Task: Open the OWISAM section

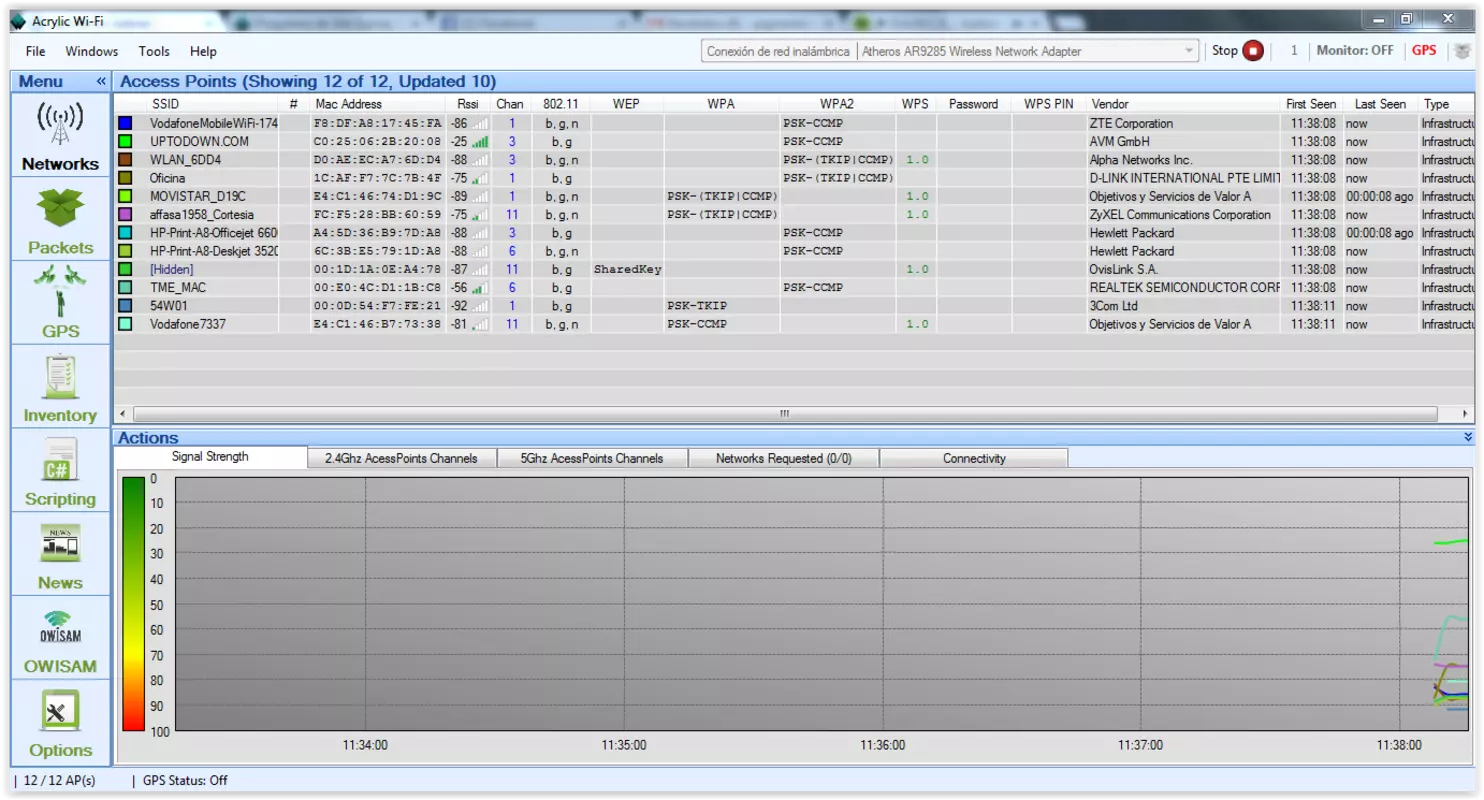Action: coord(60,639)
